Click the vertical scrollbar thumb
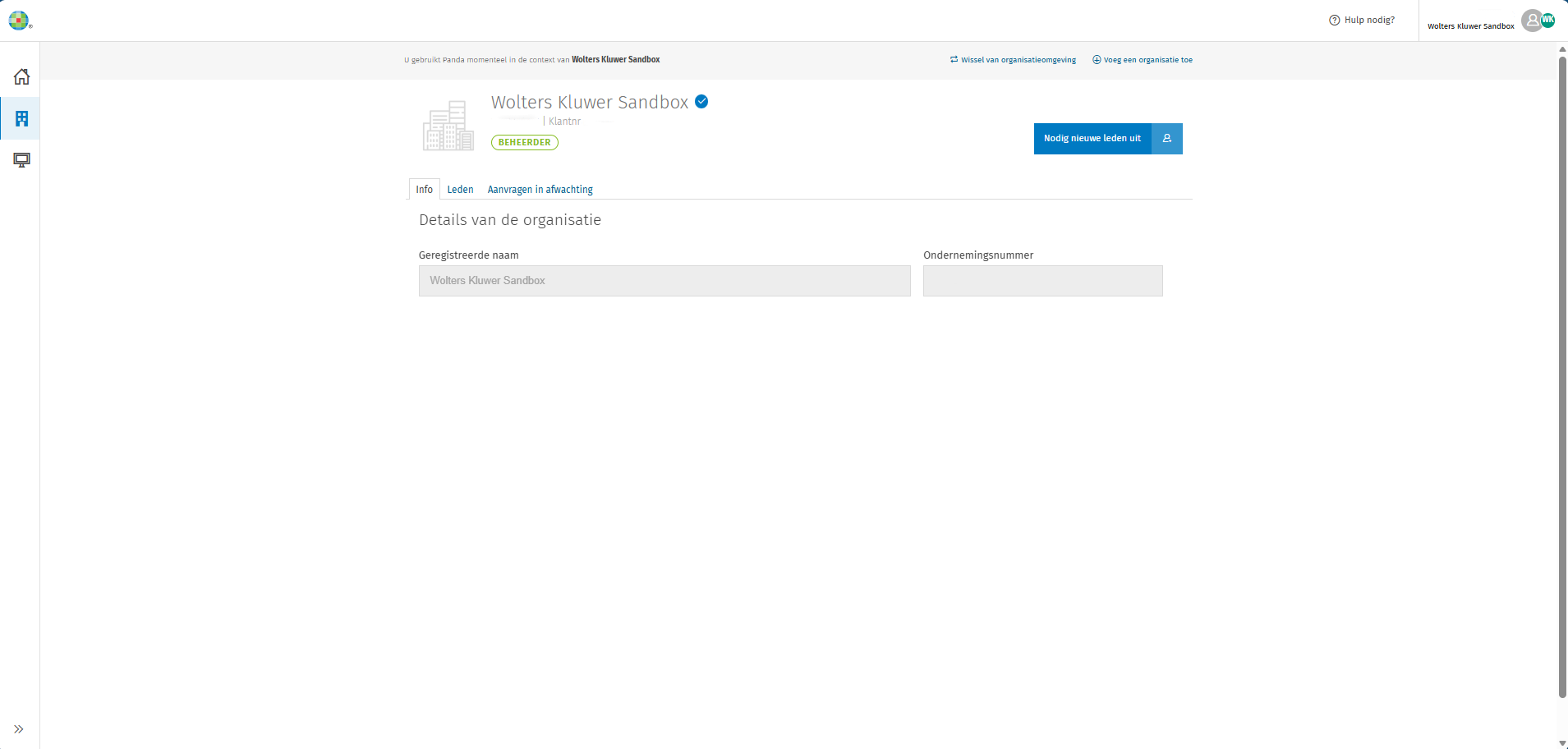 (1562, 376)
